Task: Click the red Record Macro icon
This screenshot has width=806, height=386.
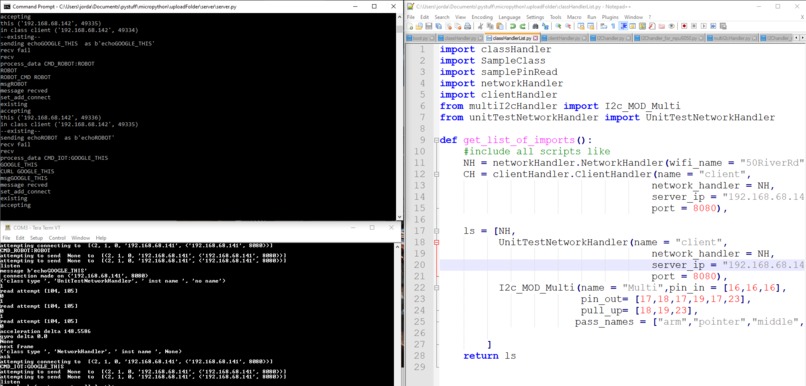Action: click(x=684, y=26)
